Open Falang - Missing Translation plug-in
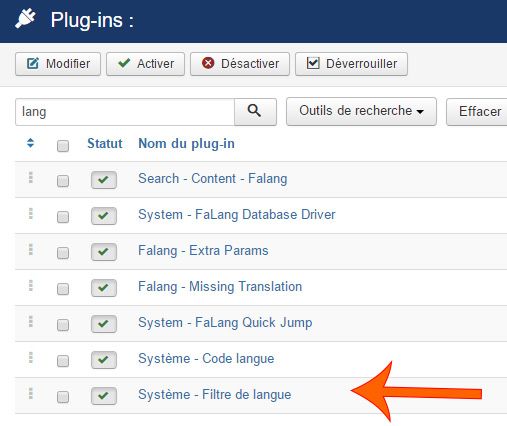The width and height of the screenshot is (507, 426). pos(220,287)
